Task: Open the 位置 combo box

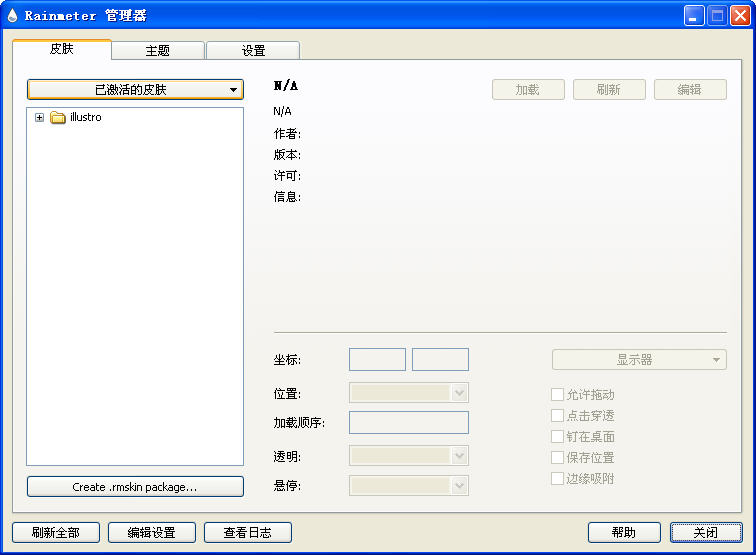Action: 408,393
